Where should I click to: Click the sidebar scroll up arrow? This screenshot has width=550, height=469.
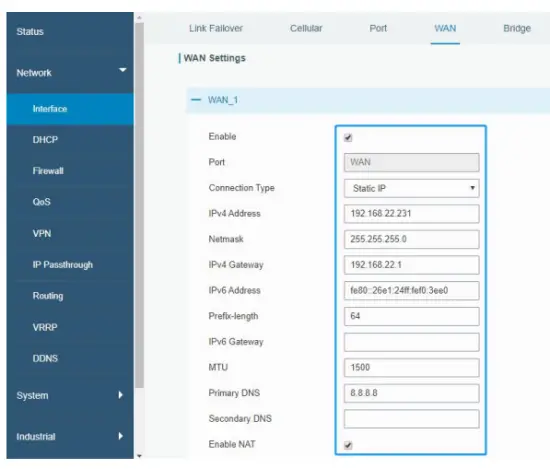pyautogui.click(x=139, y=17)
